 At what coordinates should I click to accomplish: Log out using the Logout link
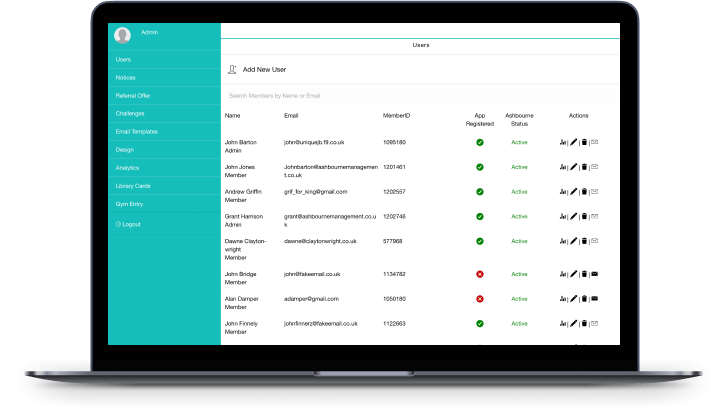(x=128, y=223)
